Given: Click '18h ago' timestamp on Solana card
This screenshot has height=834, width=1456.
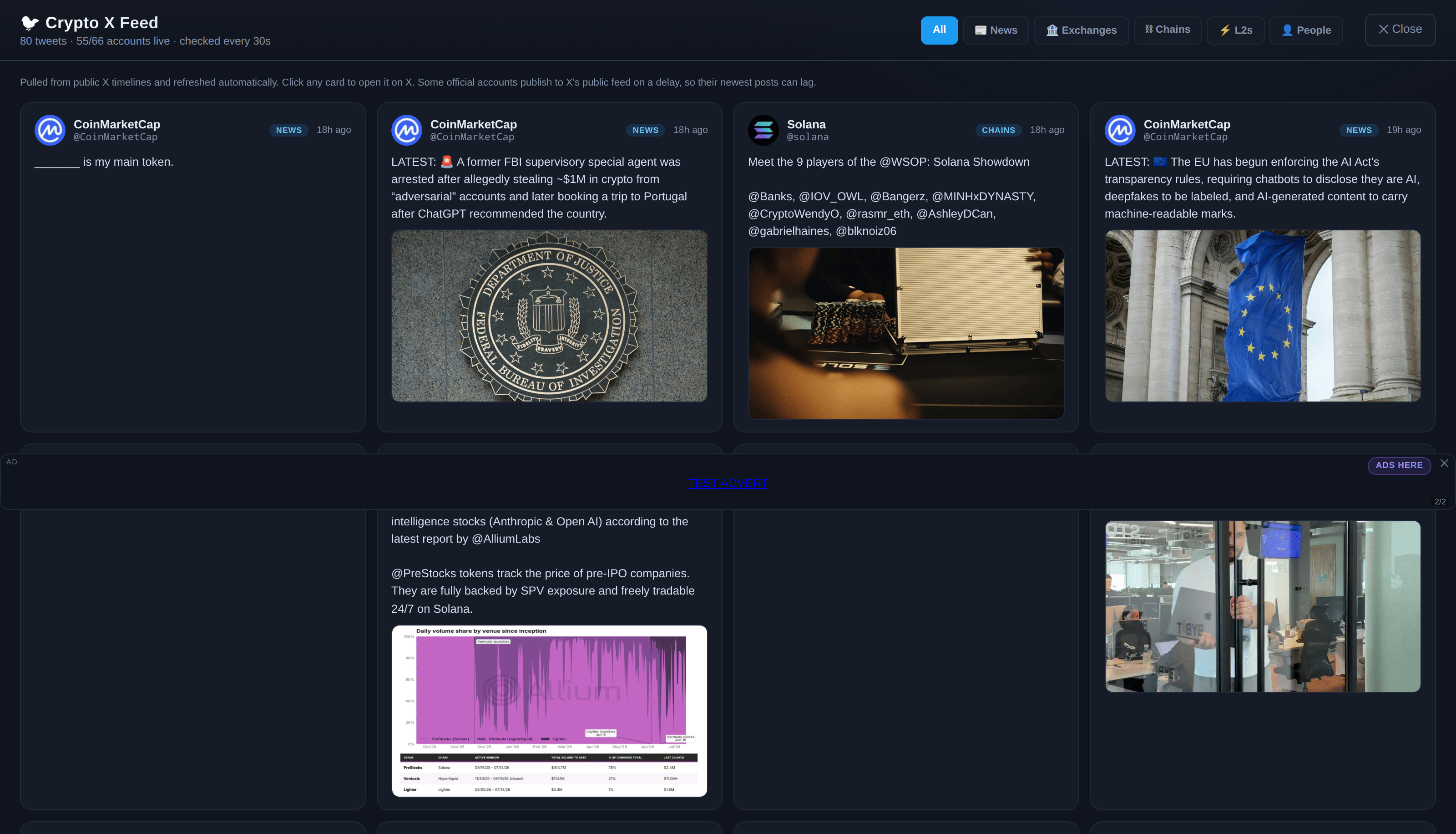Looking at the screenshot, I should pyautogui.click(x=1047, y=130).
